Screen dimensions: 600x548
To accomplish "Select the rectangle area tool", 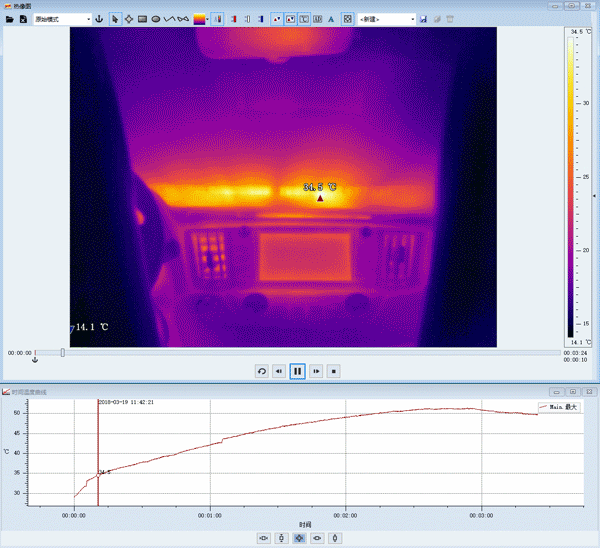I will point(142,19).
